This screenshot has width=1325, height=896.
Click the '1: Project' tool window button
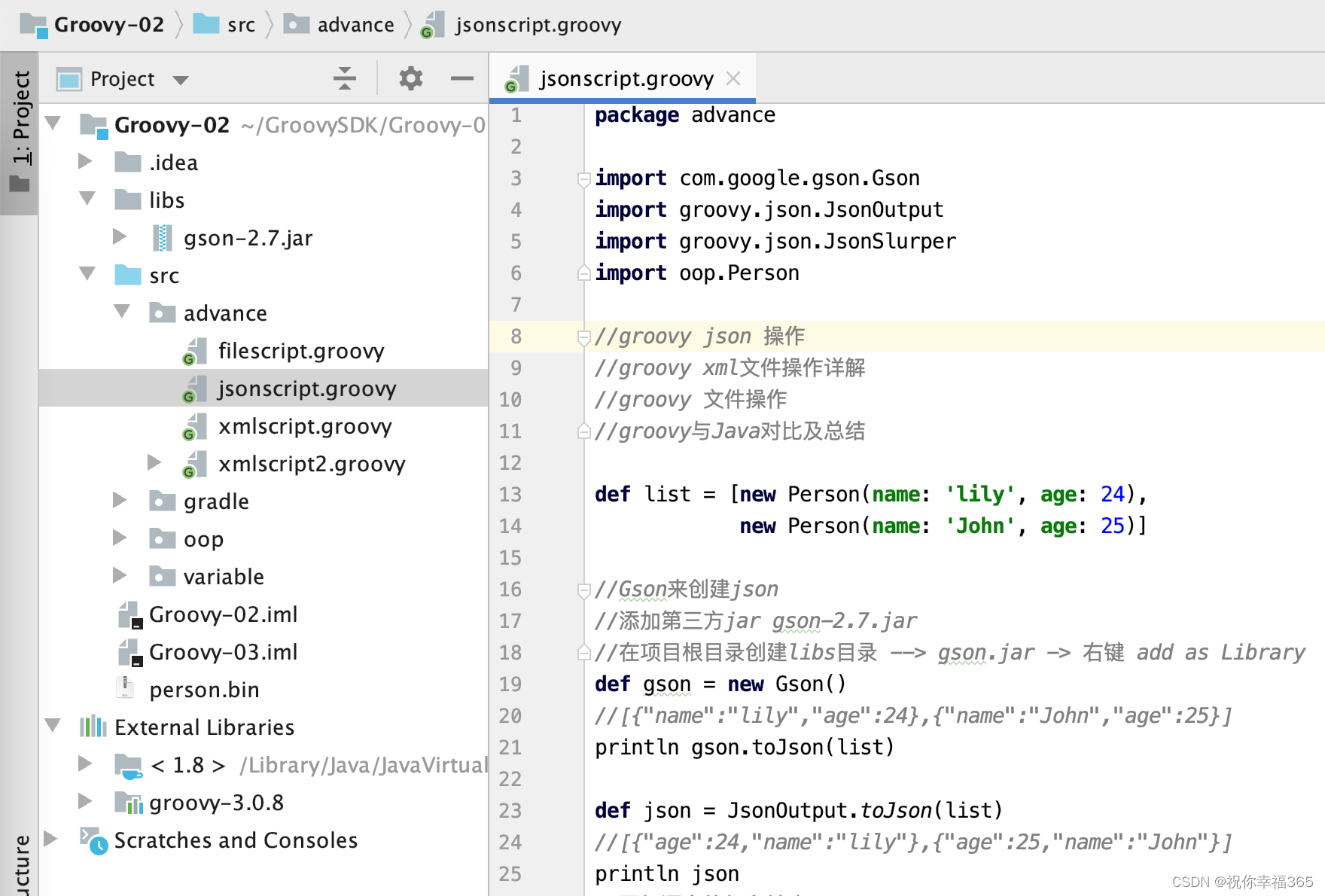pos(20,120)
